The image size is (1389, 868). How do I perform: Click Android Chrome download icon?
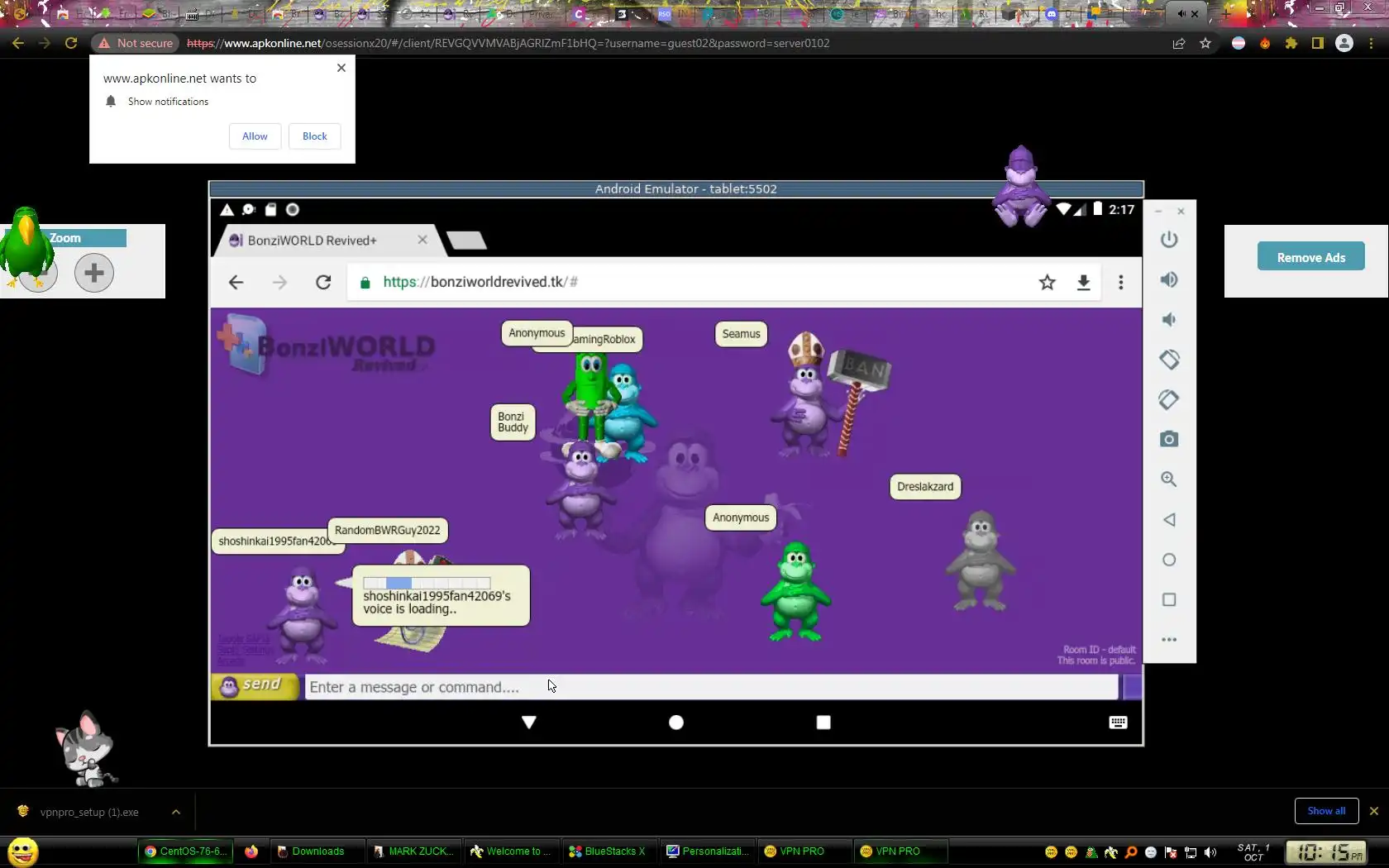point(1083,283)
